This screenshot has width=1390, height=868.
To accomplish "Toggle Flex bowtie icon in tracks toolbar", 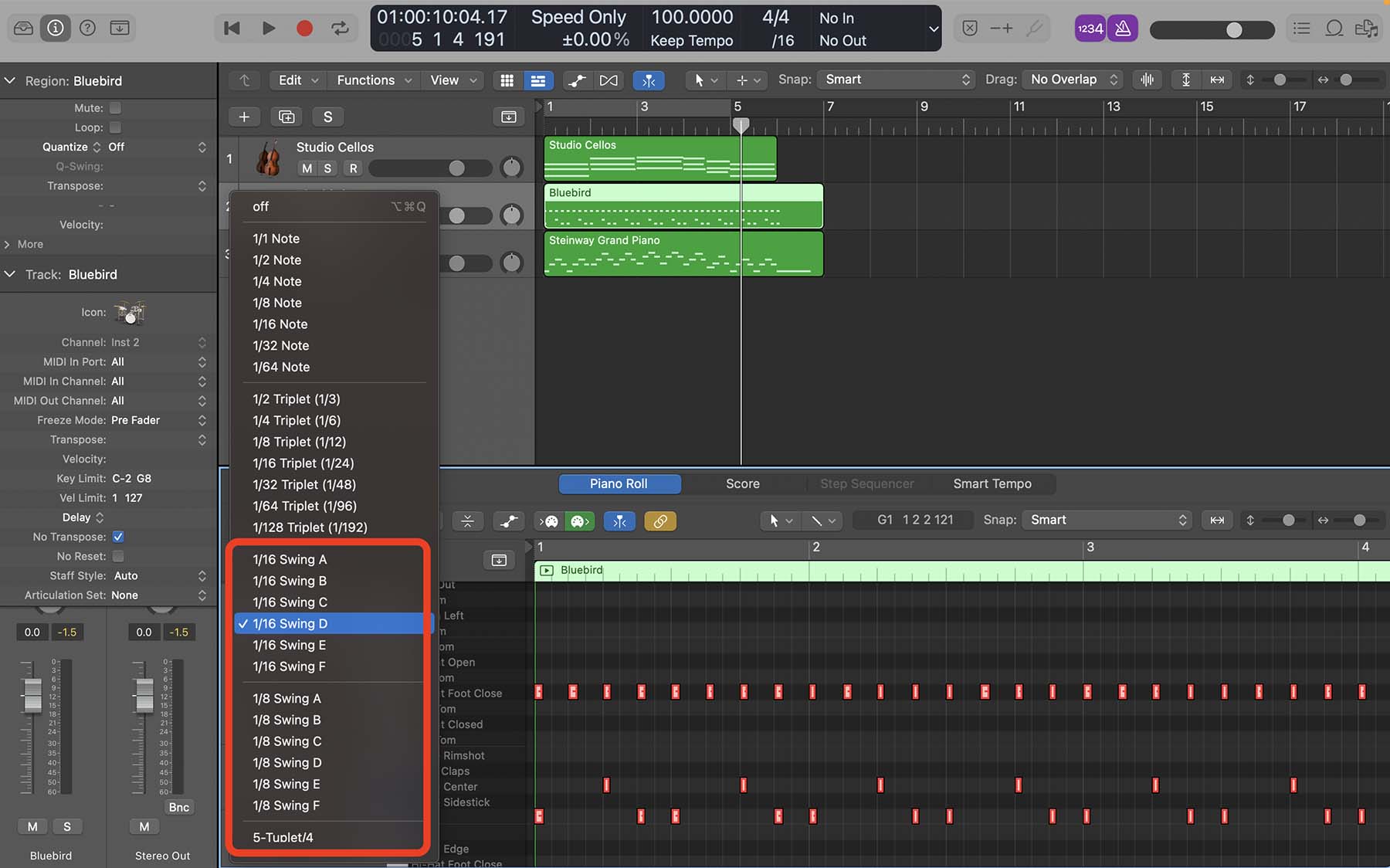I will click(609, 80).
